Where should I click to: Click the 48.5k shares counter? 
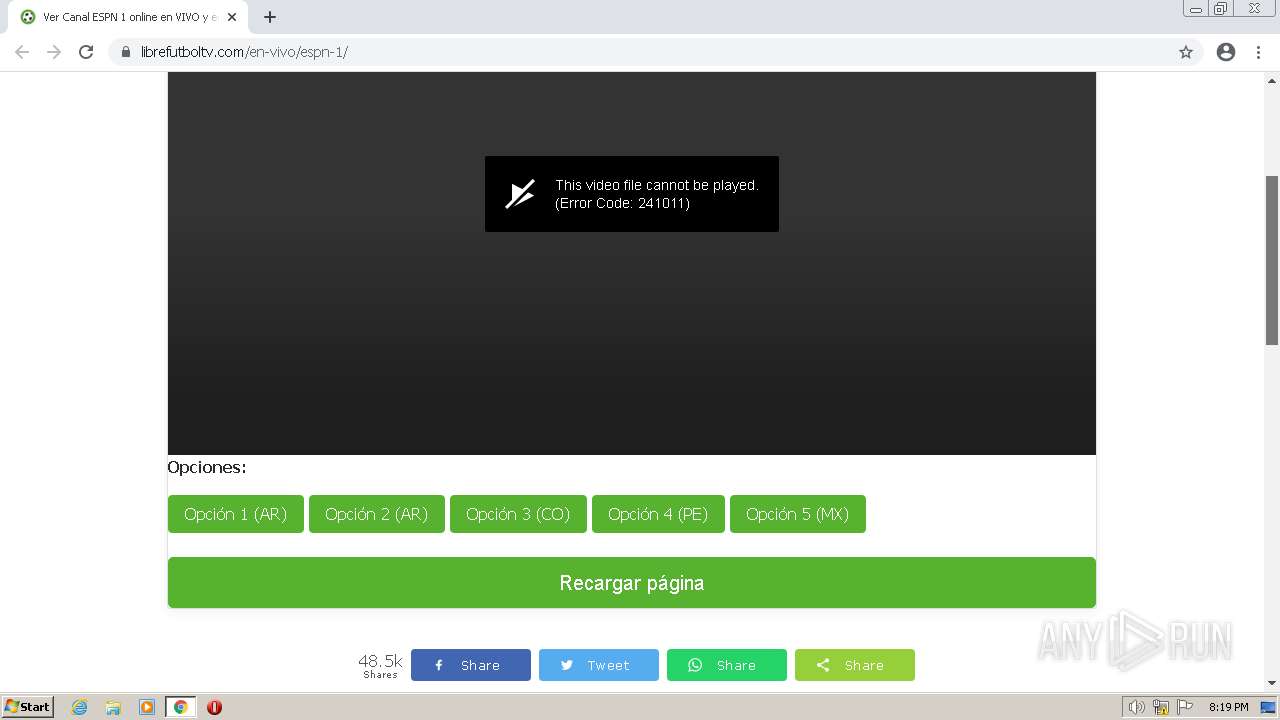(380, 665)
